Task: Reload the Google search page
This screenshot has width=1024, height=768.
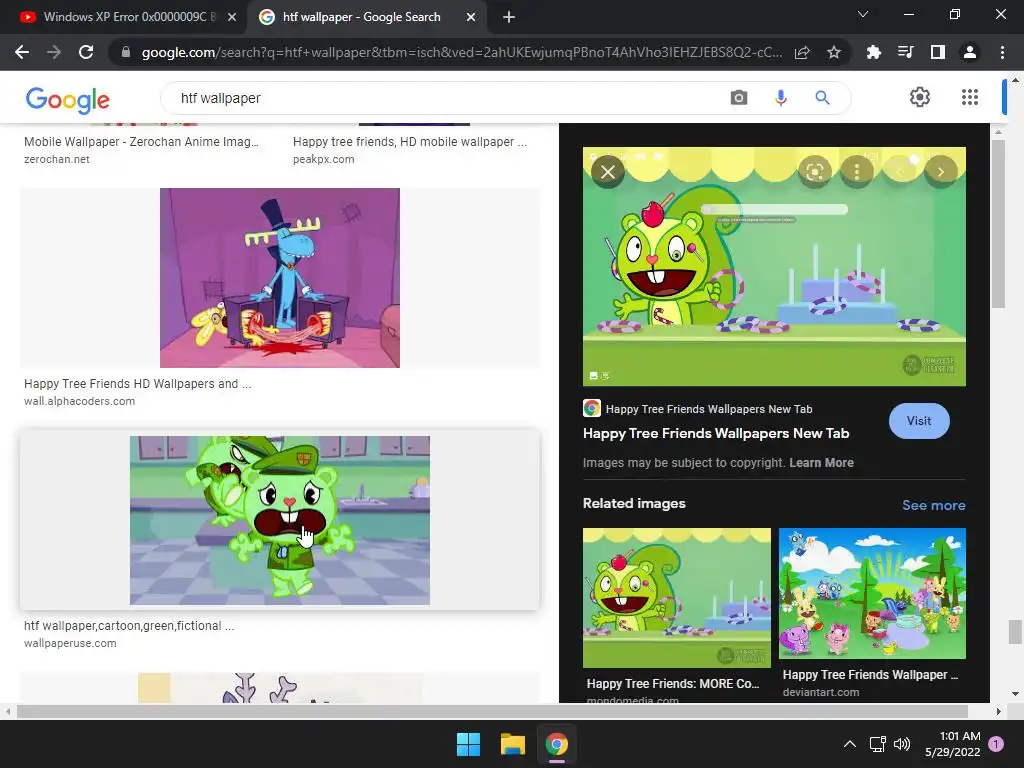Action: (x=86, y=52)
